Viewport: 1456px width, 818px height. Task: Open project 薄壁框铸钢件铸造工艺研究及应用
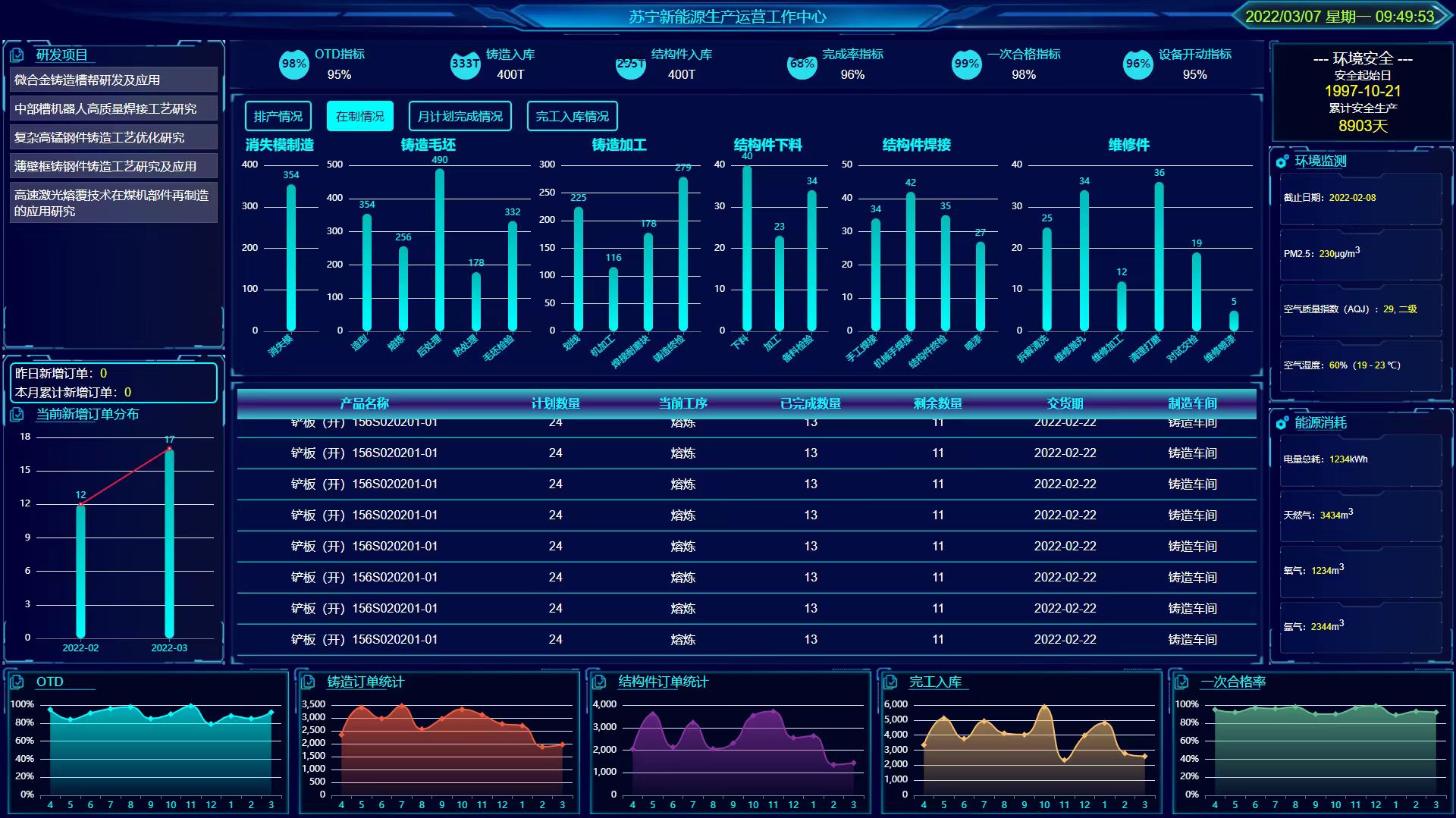(114, 166)
